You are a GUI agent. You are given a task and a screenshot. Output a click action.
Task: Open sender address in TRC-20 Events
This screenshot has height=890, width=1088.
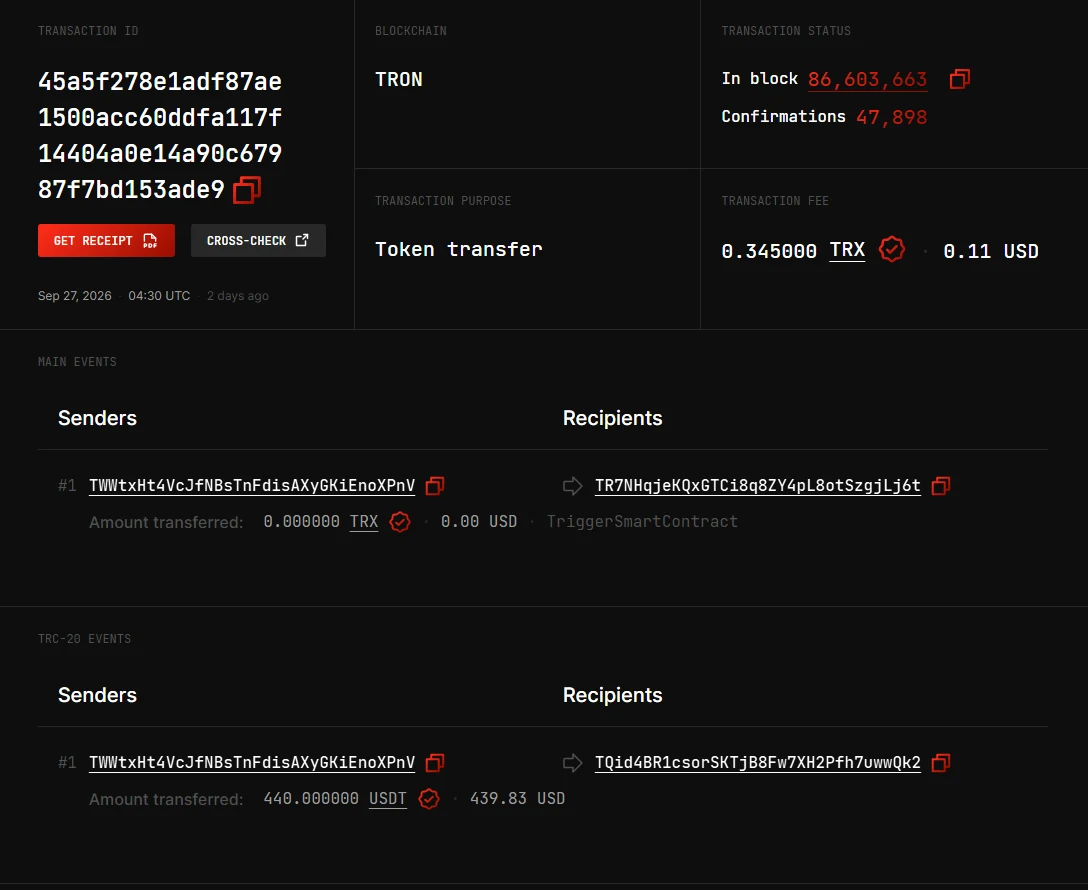pos(252,762)
